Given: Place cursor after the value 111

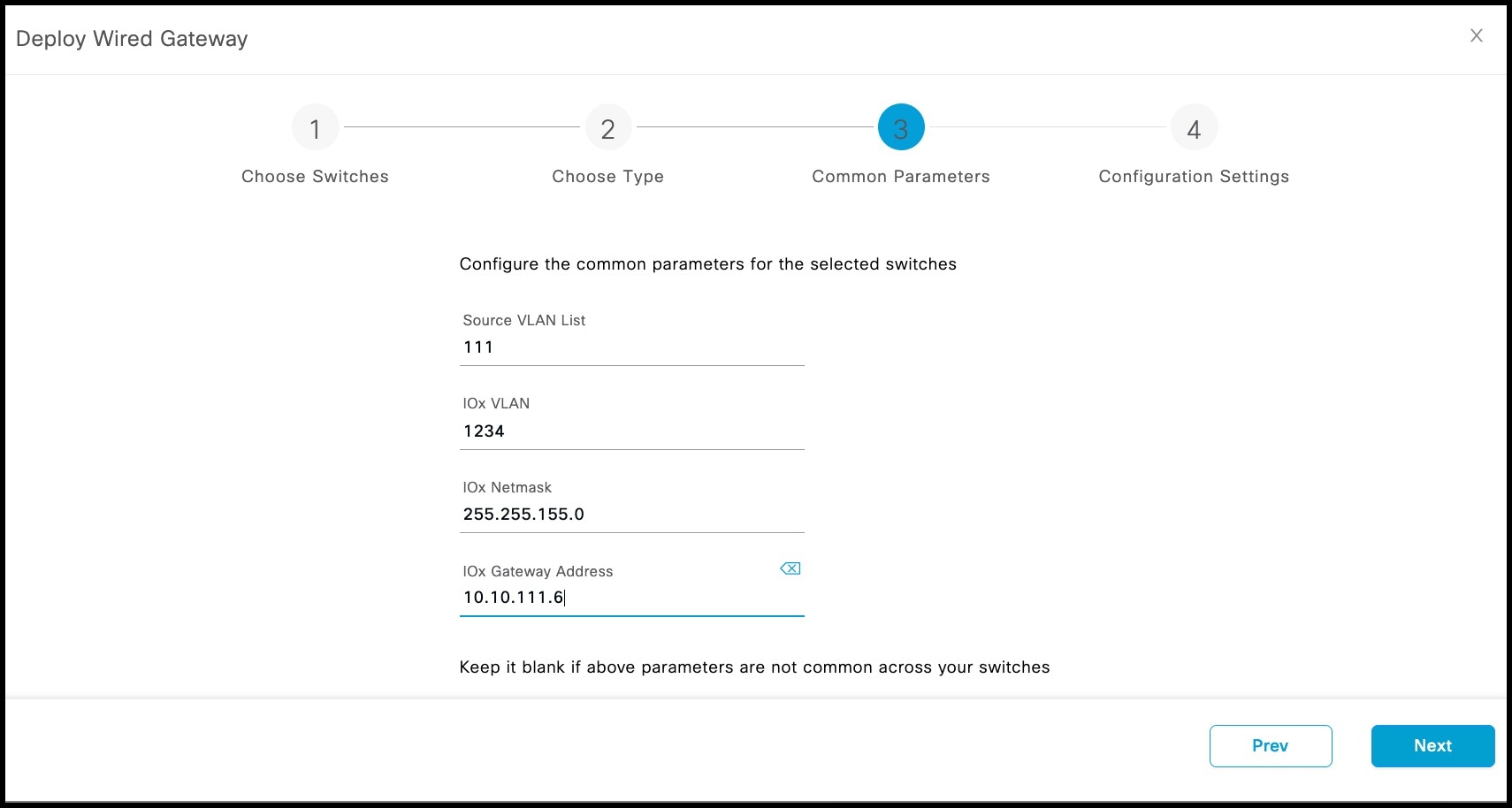Looking at the screenshot, I should (x=497, y=347).
